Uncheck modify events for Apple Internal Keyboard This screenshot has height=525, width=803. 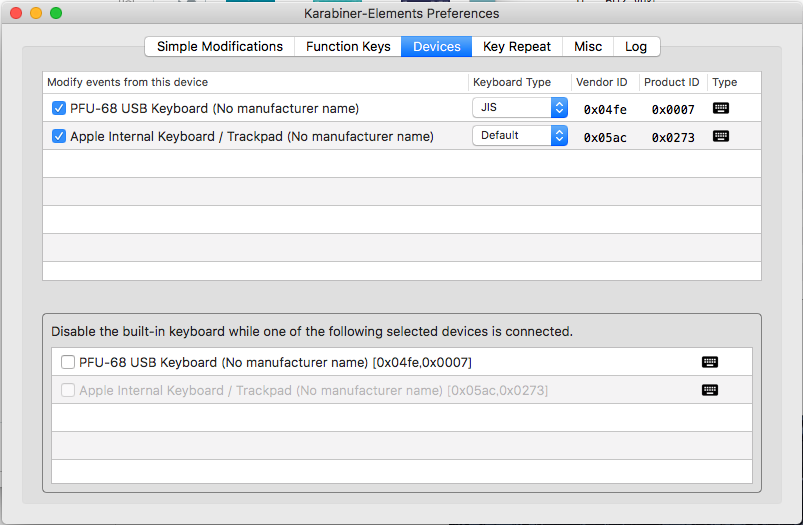pos(59,136)
